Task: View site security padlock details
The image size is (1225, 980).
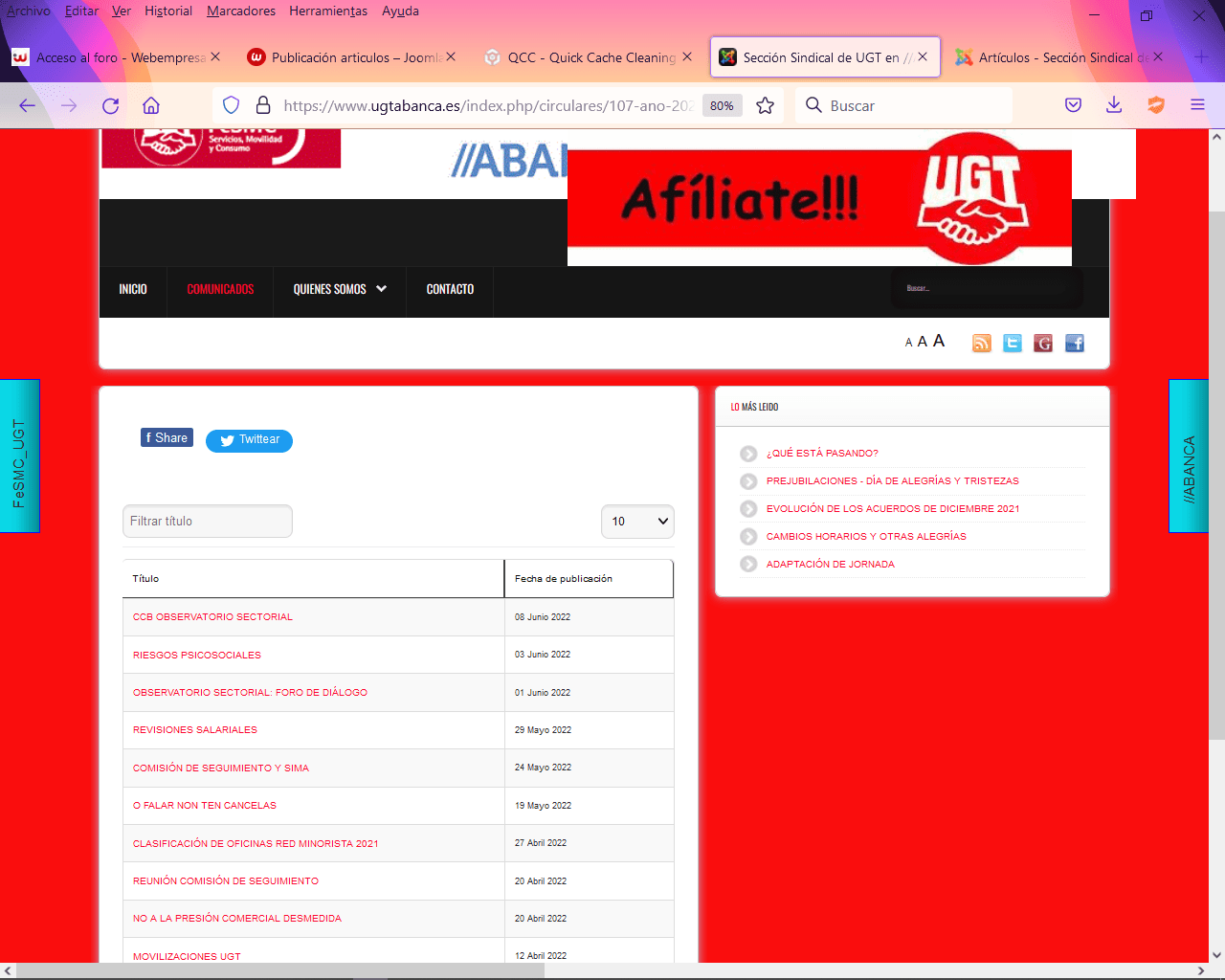Action: pyautogui.click(x=263, y=105)
